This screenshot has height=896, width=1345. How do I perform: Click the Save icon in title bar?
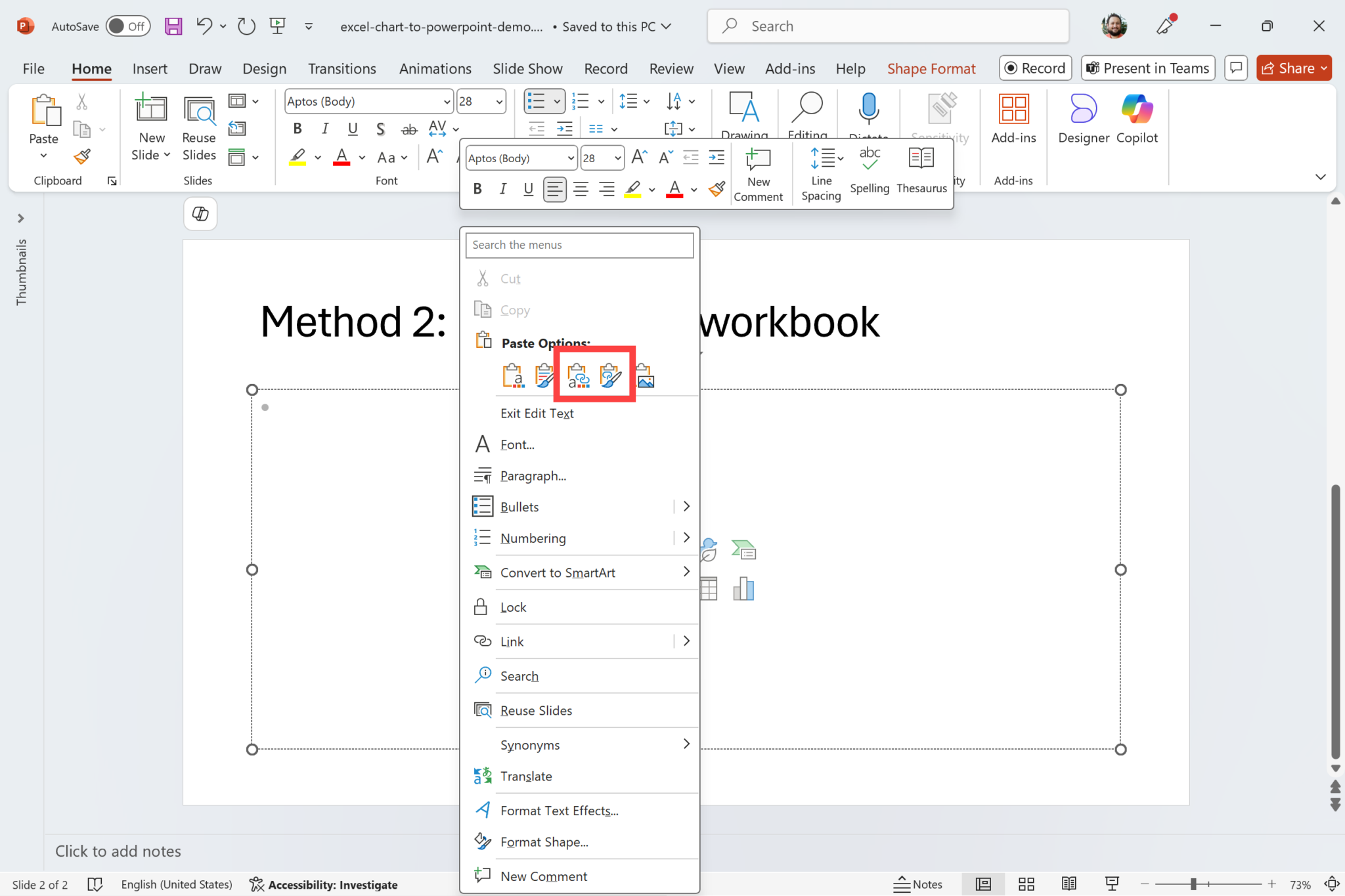(173, 26)
